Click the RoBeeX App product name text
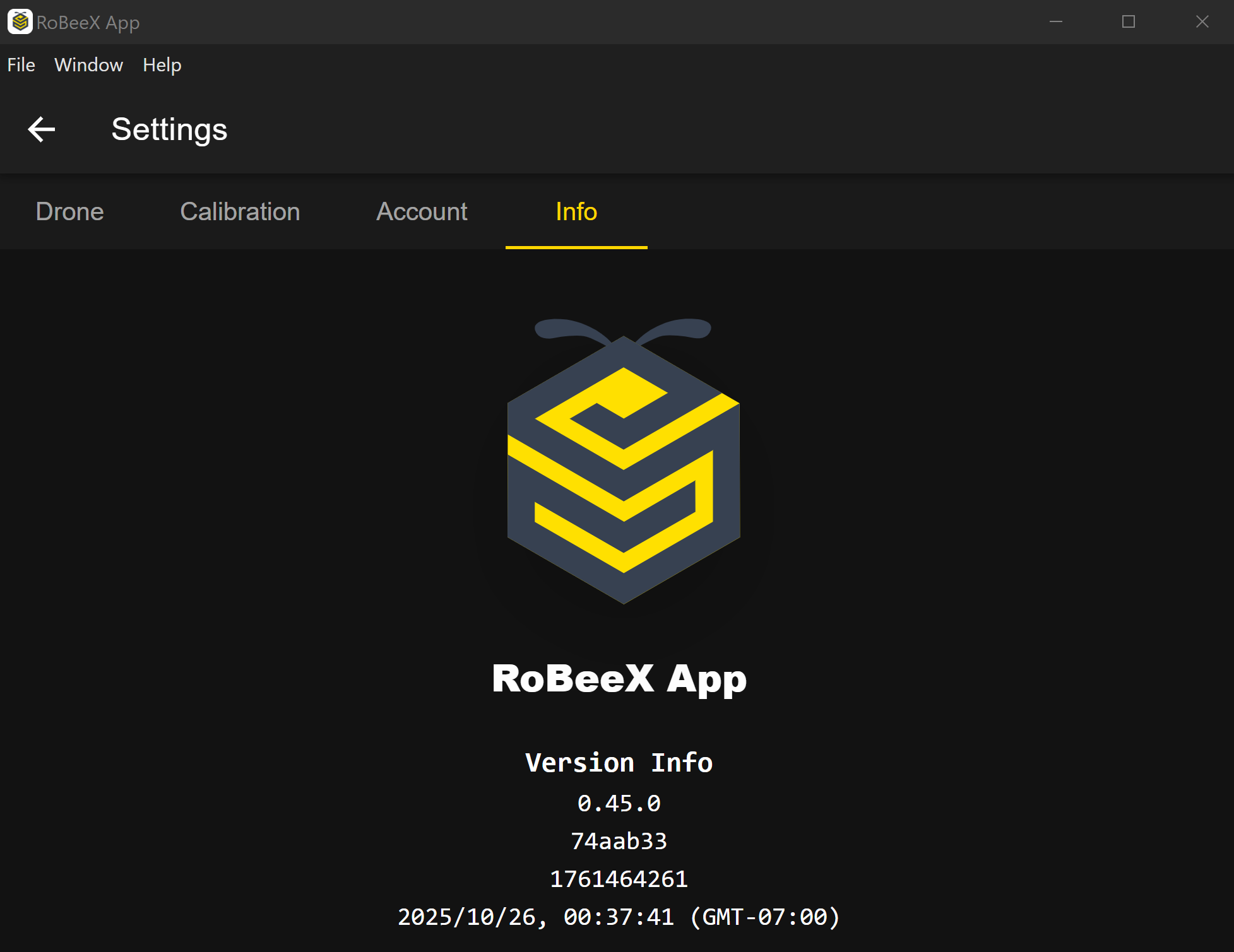Viewport: 1234px width, 952px height. tap(619, 679)
